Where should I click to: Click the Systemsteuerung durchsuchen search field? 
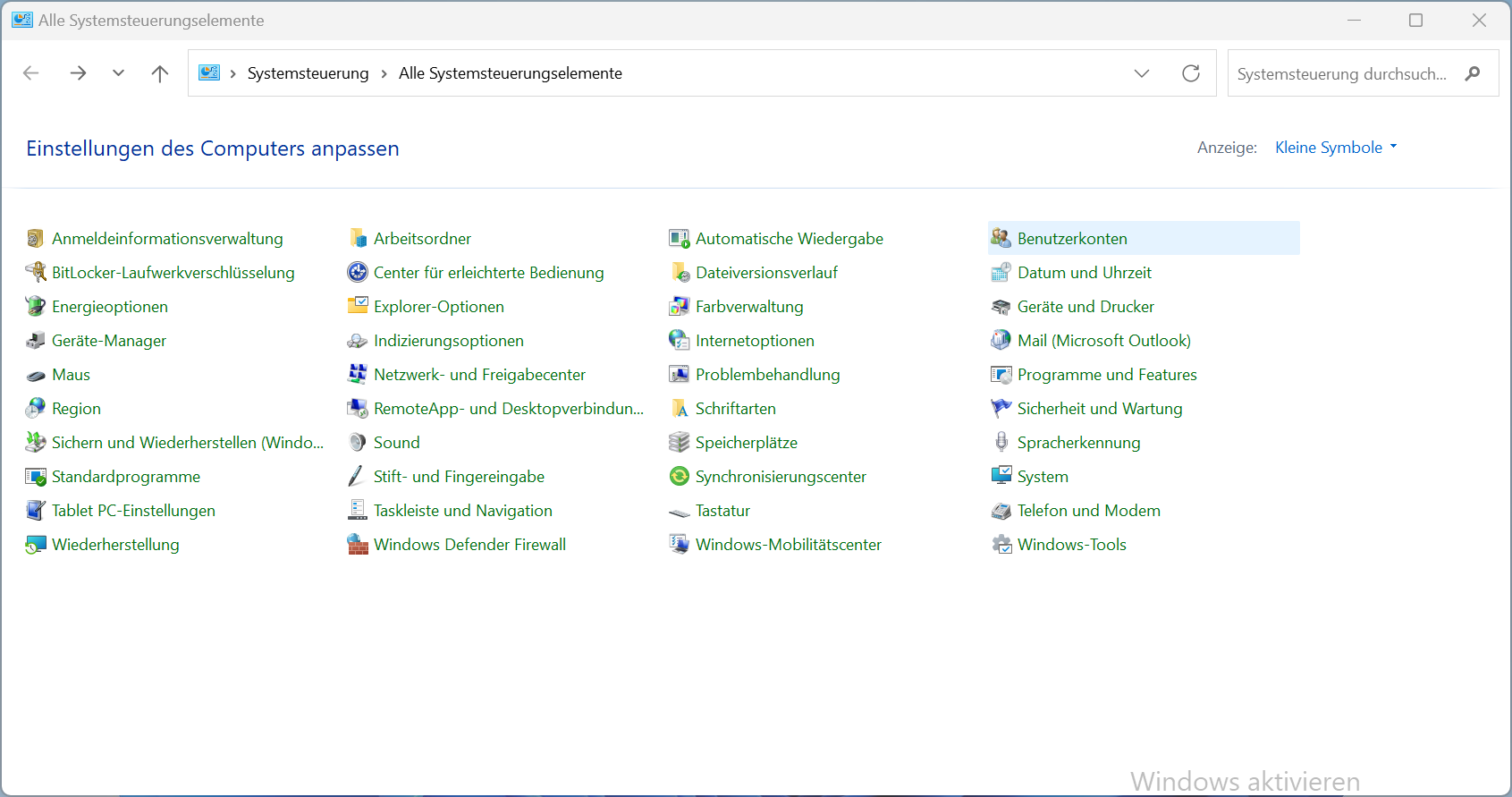(x=1341, y=73)
